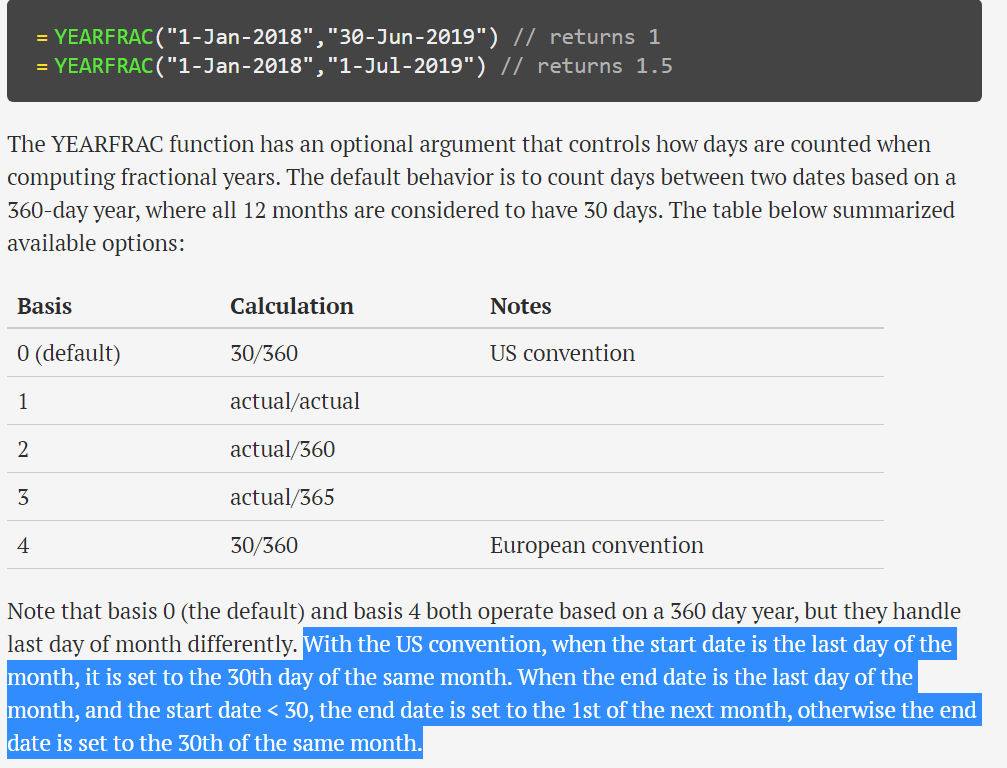
Task: Click 30/360 in the basis 4 row
Action: click(264, 546)
